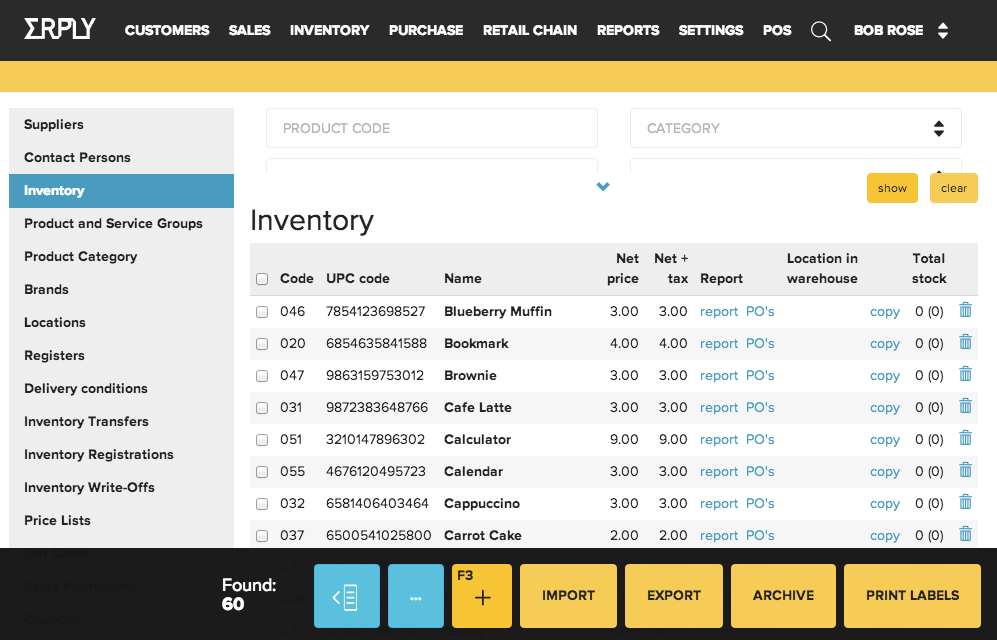Open the Category dropdown filter
The height and width of the screenshot is (640, 997).
(795, 128)
